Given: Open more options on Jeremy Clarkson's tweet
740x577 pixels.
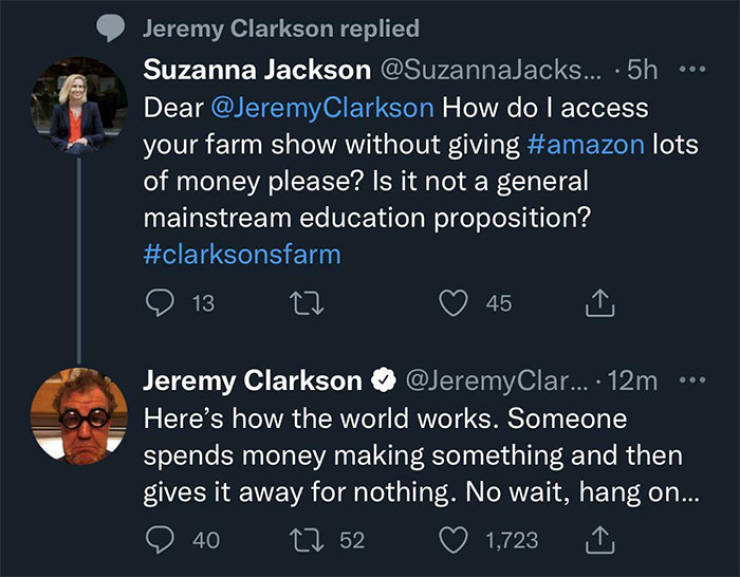Looking at the screenshot, I should click(692, 380).
